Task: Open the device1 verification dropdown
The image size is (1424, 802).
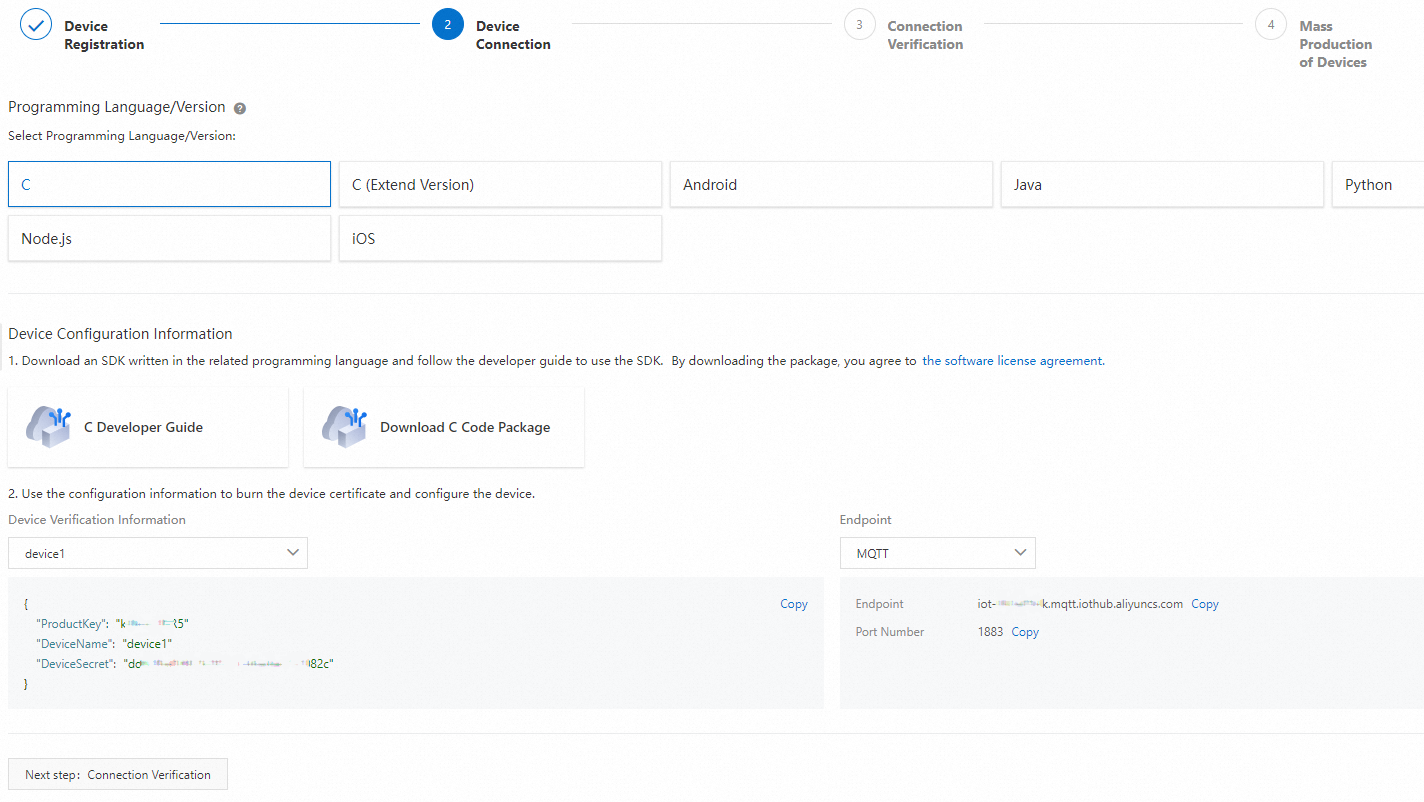Action: (158, 553)
